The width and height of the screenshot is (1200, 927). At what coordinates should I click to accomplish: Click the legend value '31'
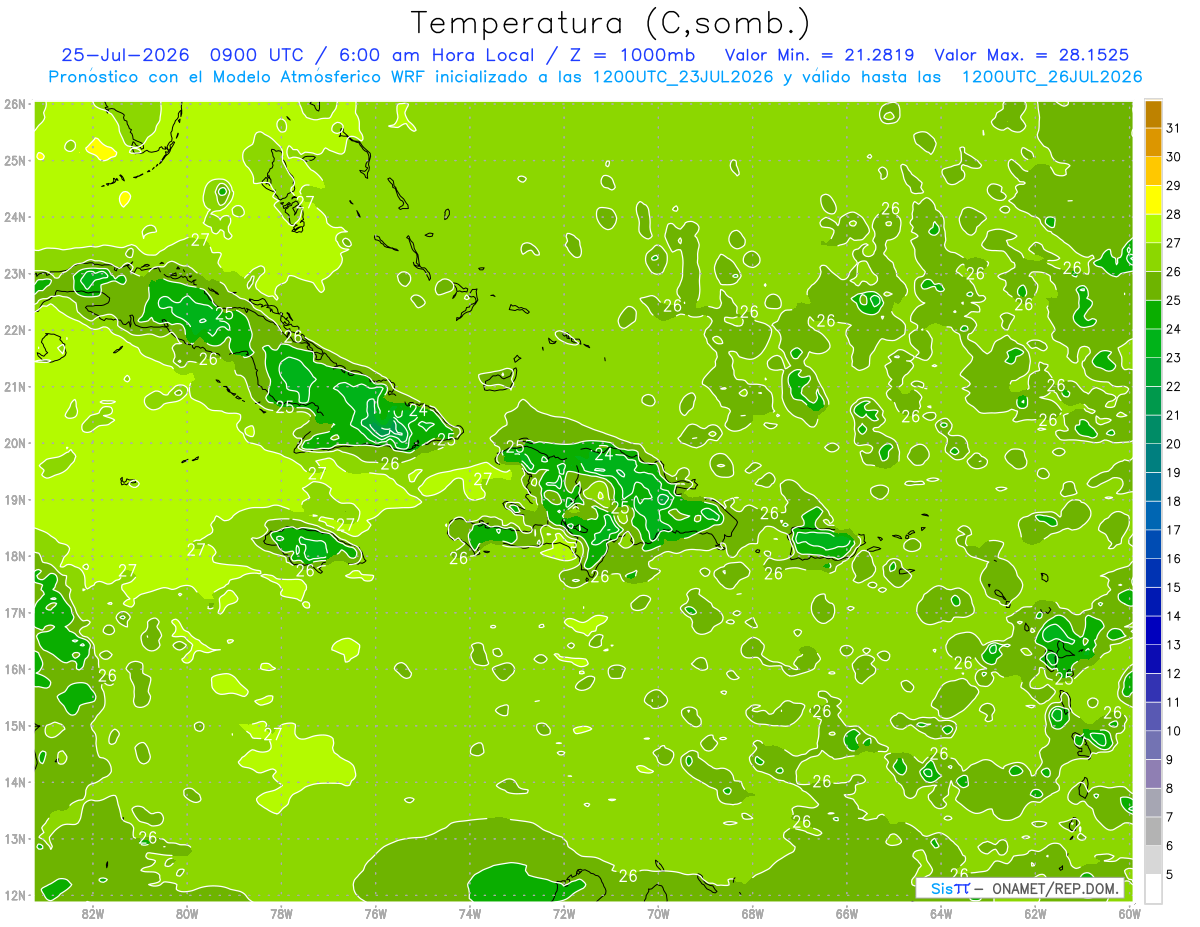click(x=1174, y=128)
